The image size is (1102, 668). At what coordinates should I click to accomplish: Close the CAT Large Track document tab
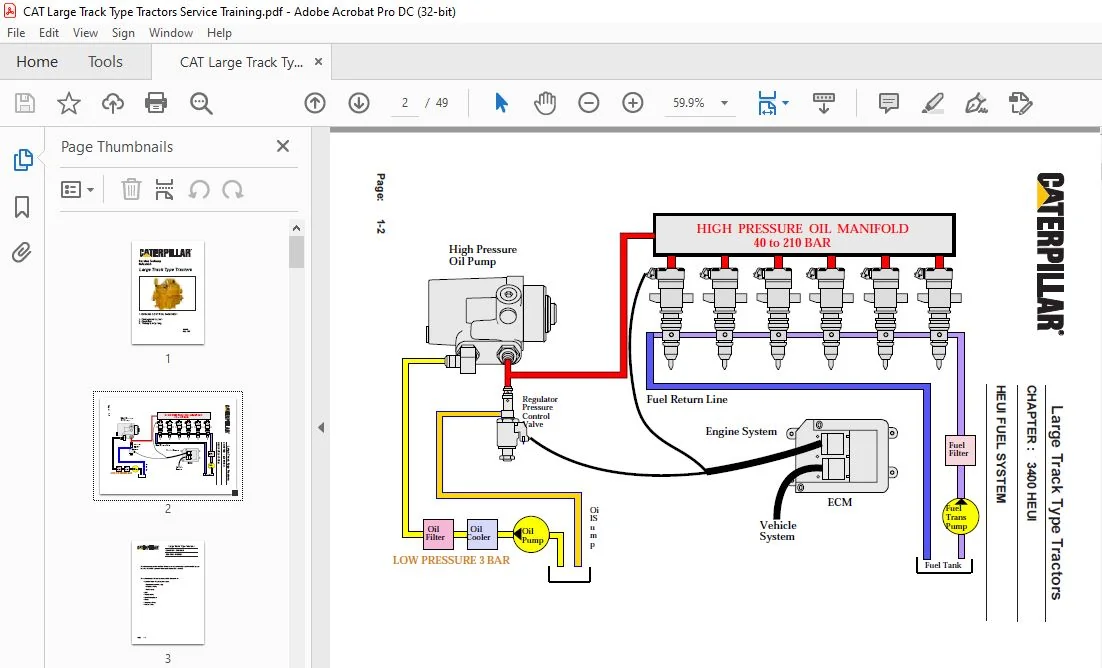pyautogui.click(x=318, y=62)
